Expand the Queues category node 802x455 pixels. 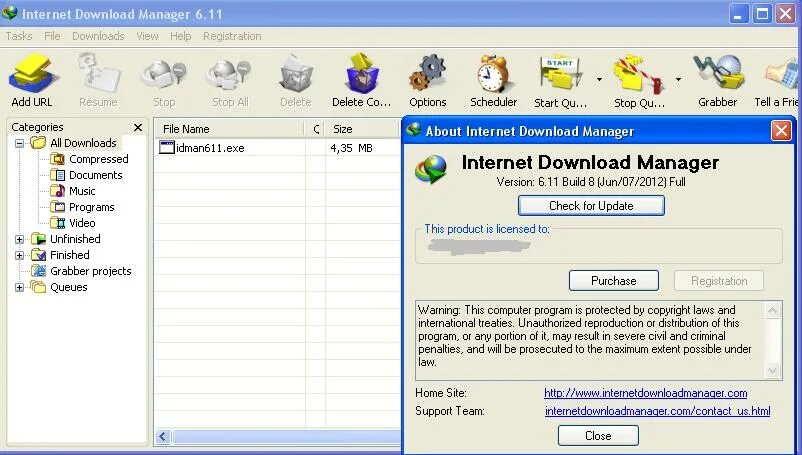point(19,287)
